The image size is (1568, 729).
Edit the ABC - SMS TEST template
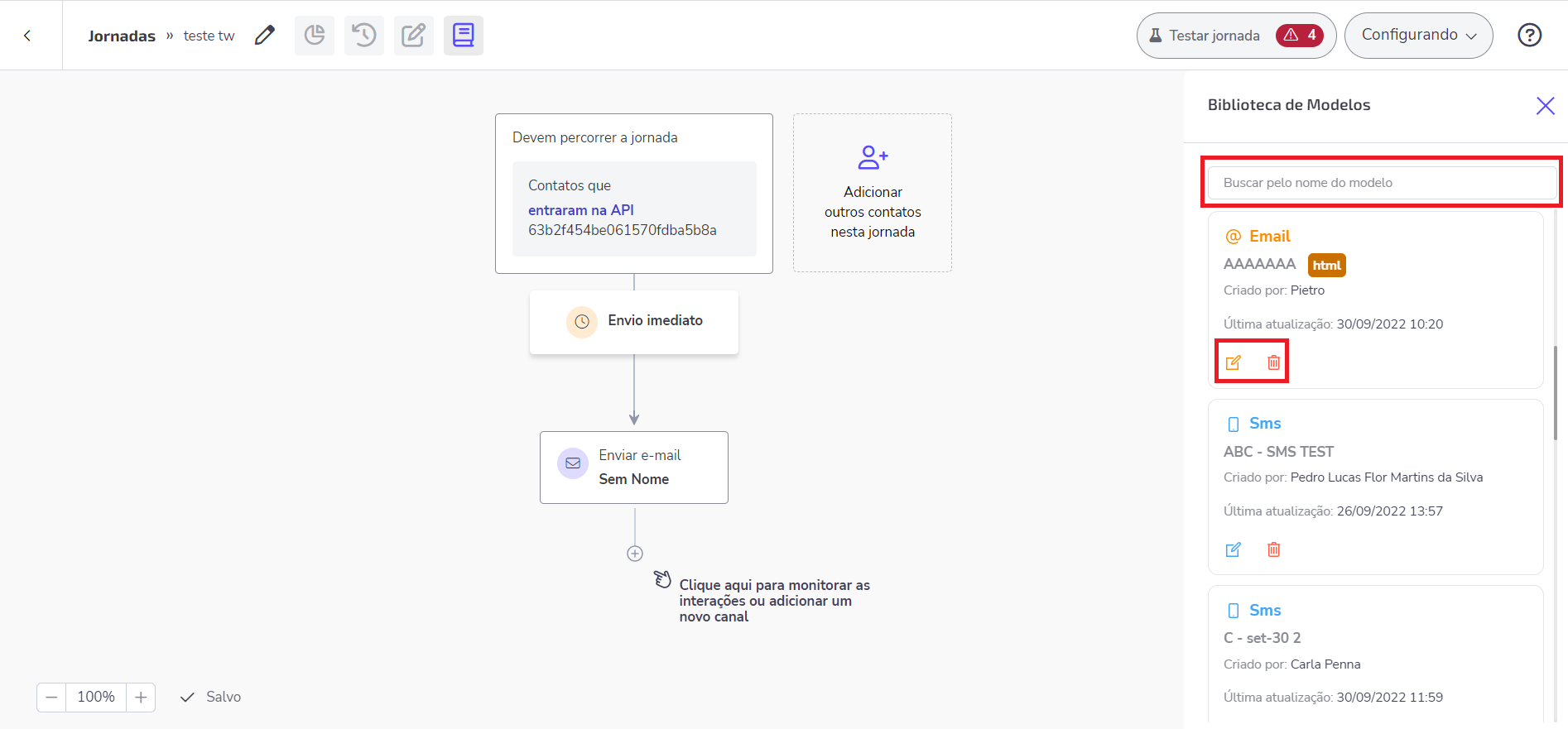pyautogui.click(x=1233, y=549)
